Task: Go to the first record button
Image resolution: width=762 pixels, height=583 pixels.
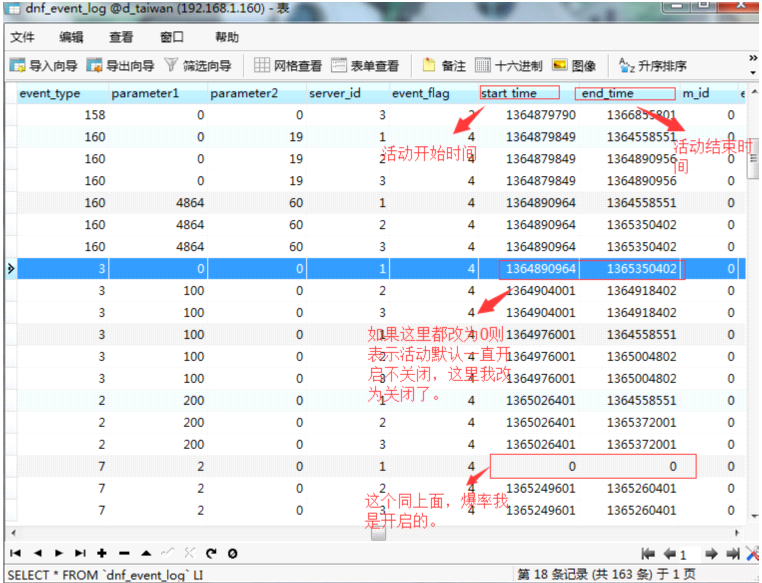Action: [15, 553]
